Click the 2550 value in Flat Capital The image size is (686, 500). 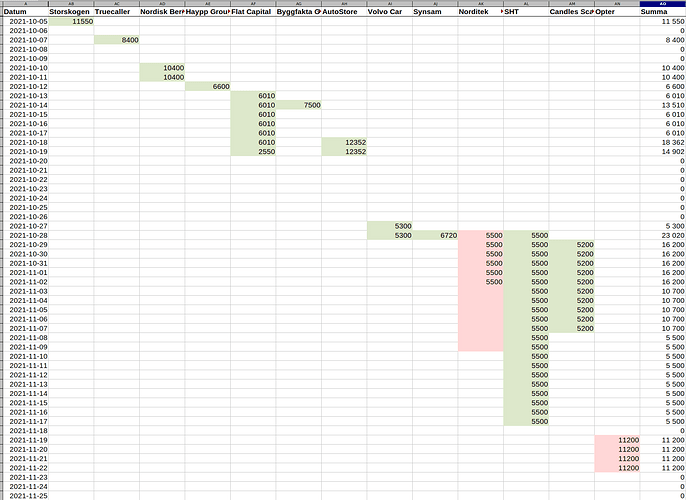point(253,151)
